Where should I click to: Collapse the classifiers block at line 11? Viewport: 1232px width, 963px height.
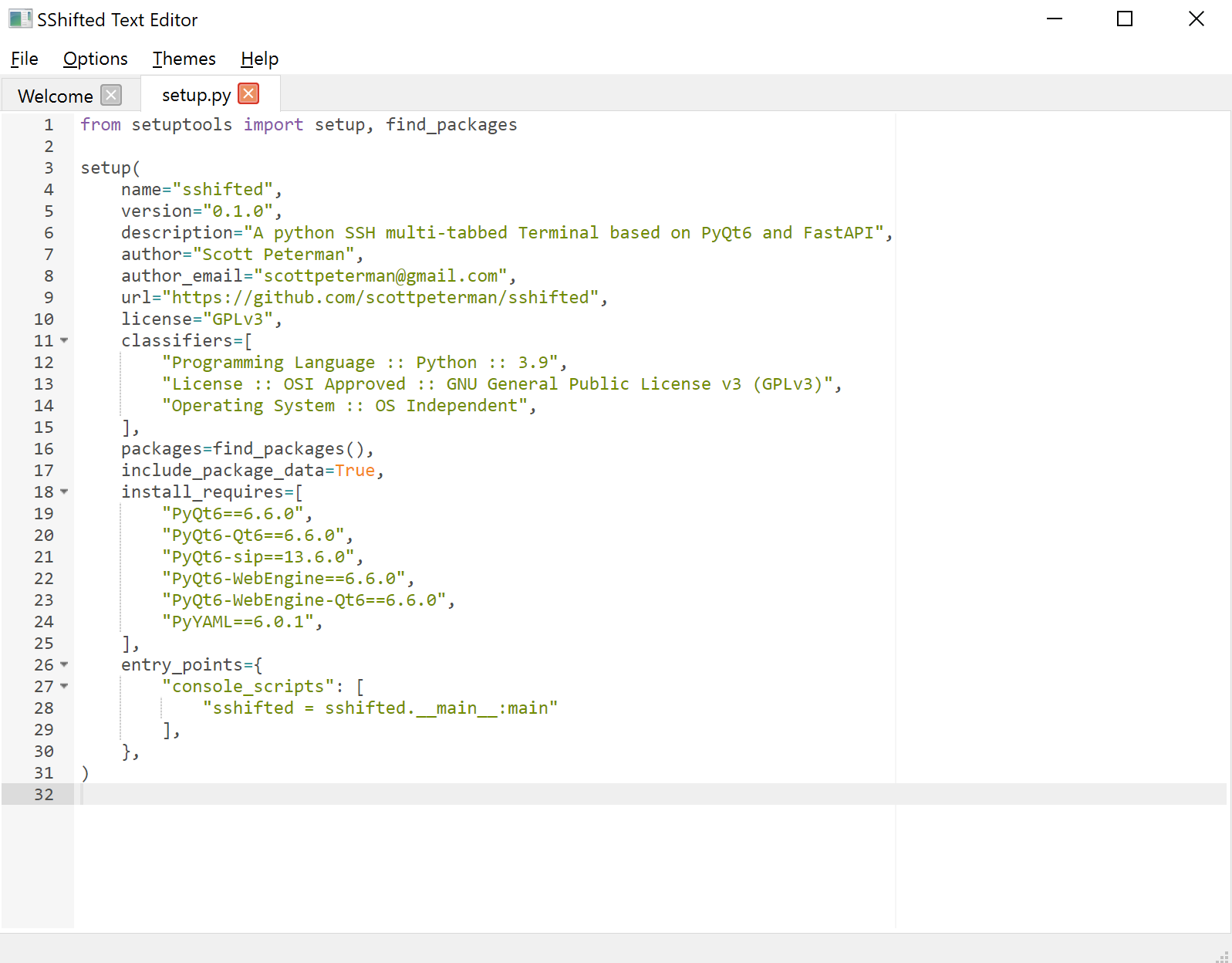[x=64, y=340]
